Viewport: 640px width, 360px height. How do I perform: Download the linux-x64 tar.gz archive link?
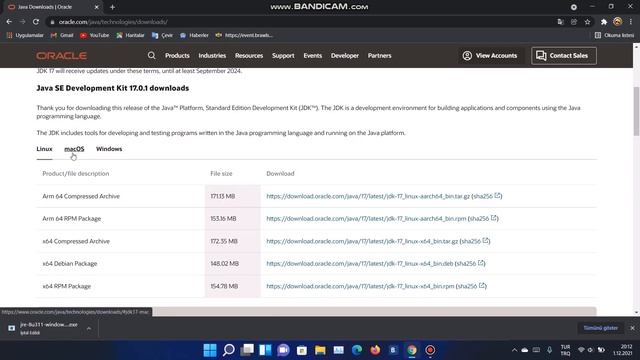pyautogui.click(x=362, y=241)
